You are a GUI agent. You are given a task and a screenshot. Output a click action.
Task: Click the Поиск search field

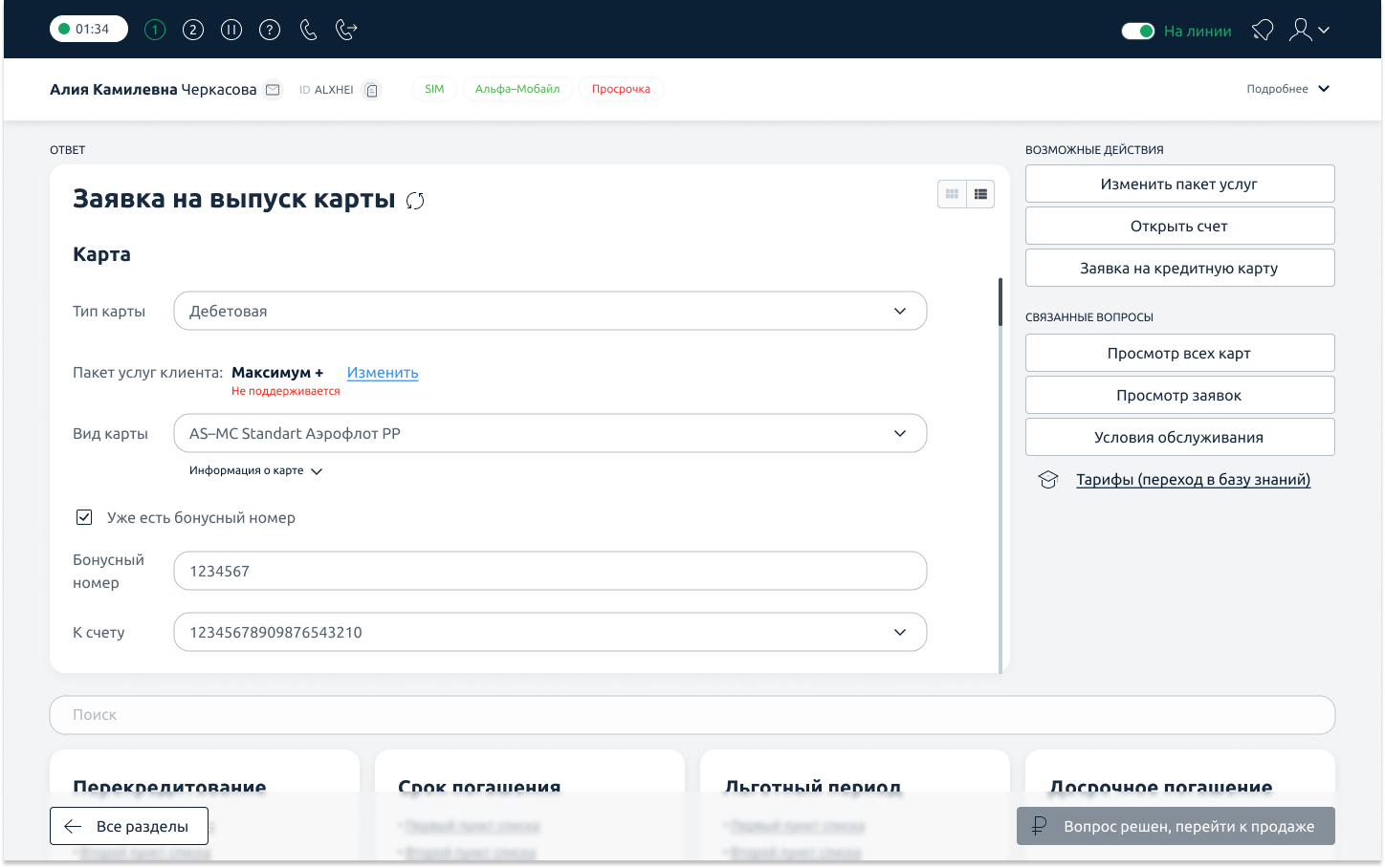click(692, 715)
